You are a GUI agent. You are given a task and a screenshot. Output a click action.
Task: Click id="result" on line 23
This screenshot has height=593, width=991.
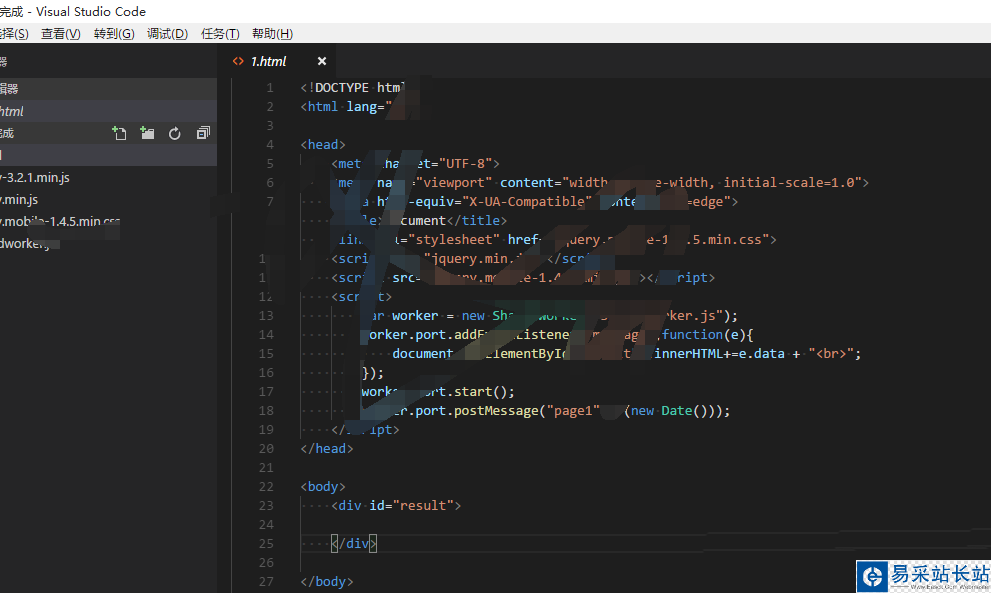click(x=412, y=506)
